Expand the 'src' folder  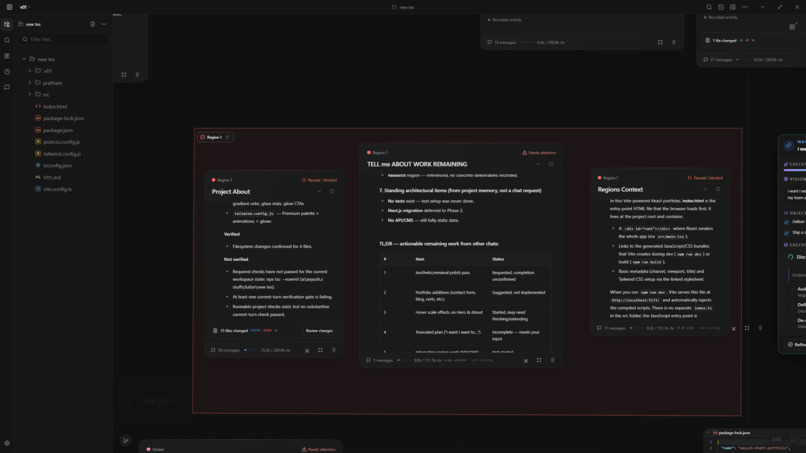[x=30, y=95]
